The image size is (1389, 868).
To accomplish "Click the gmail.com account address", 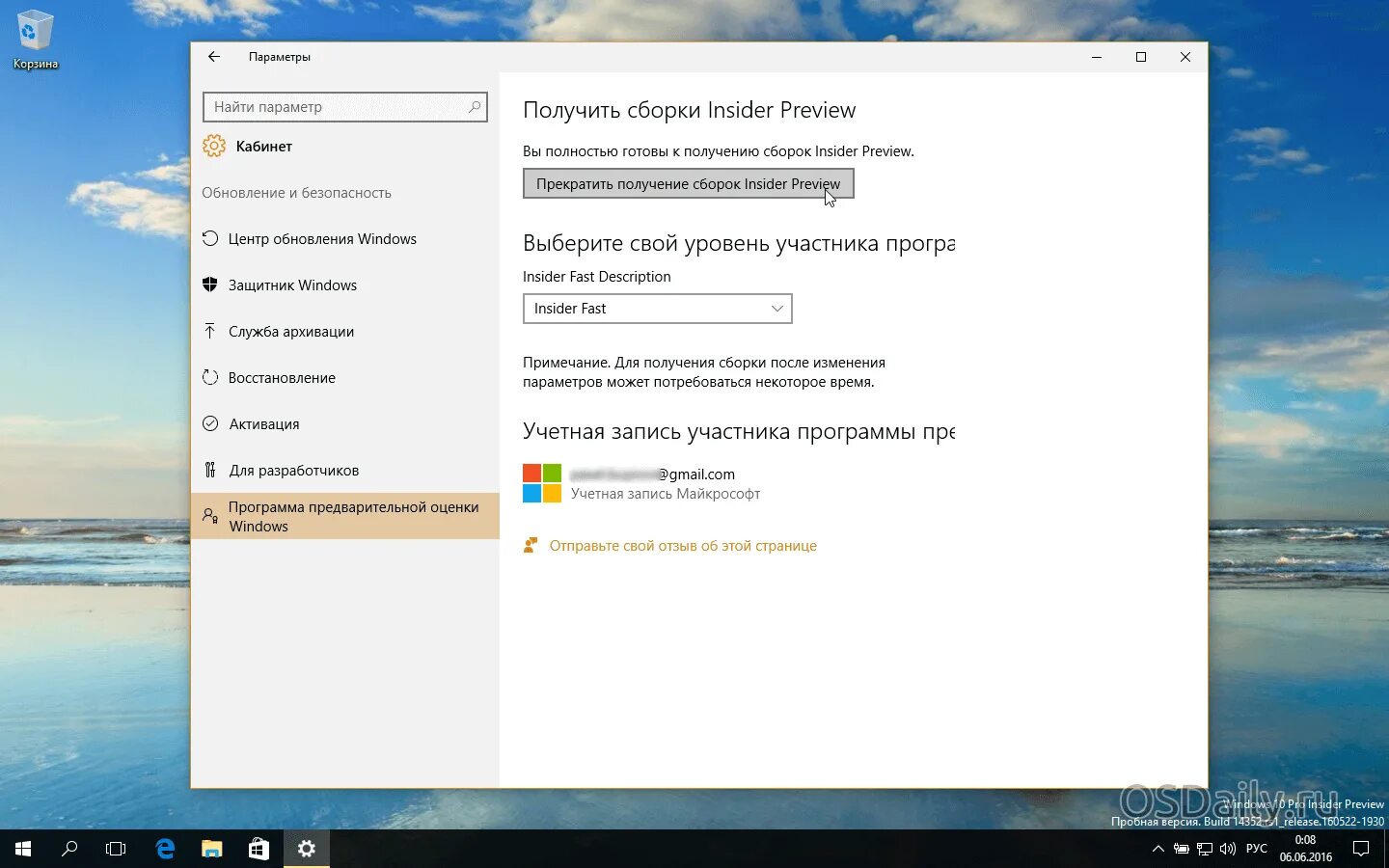I will point(653,474).
